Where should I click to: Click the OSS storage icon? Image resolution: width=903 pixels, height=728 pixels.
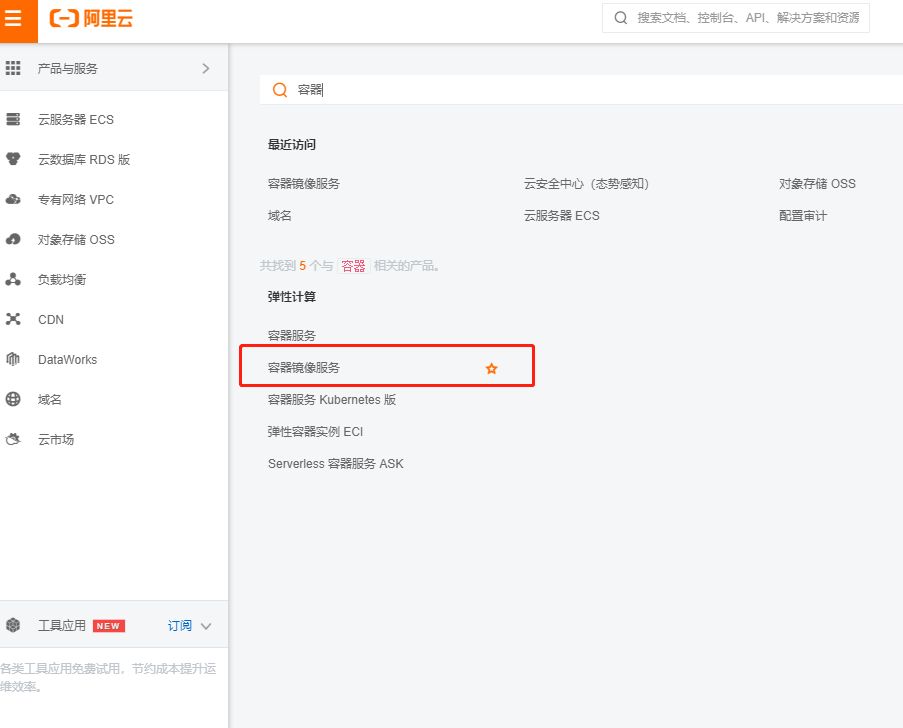pos(13,239)
